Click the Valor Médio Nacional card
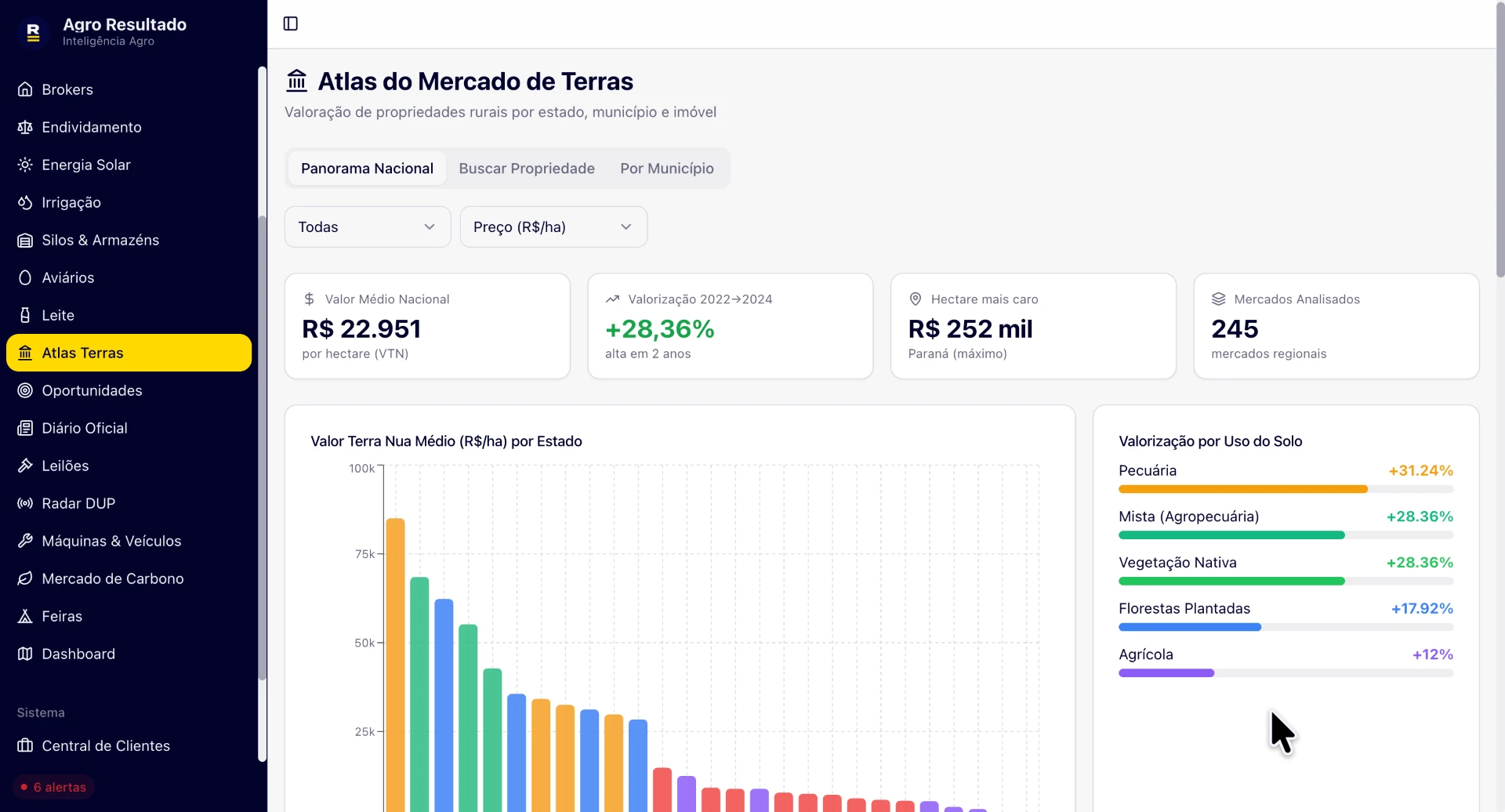 427,326
